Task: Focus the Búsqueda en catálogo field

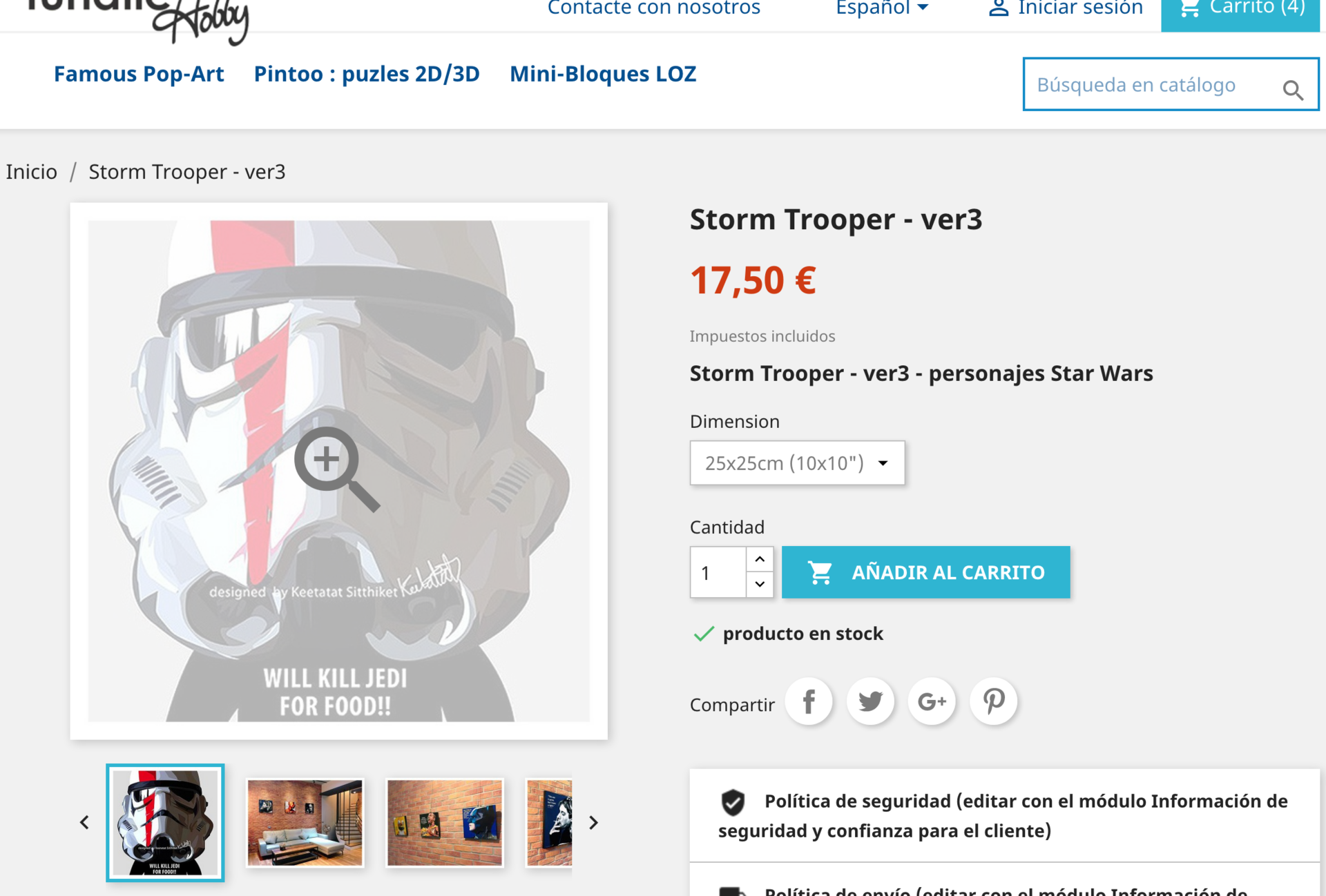Action: 1151,84
